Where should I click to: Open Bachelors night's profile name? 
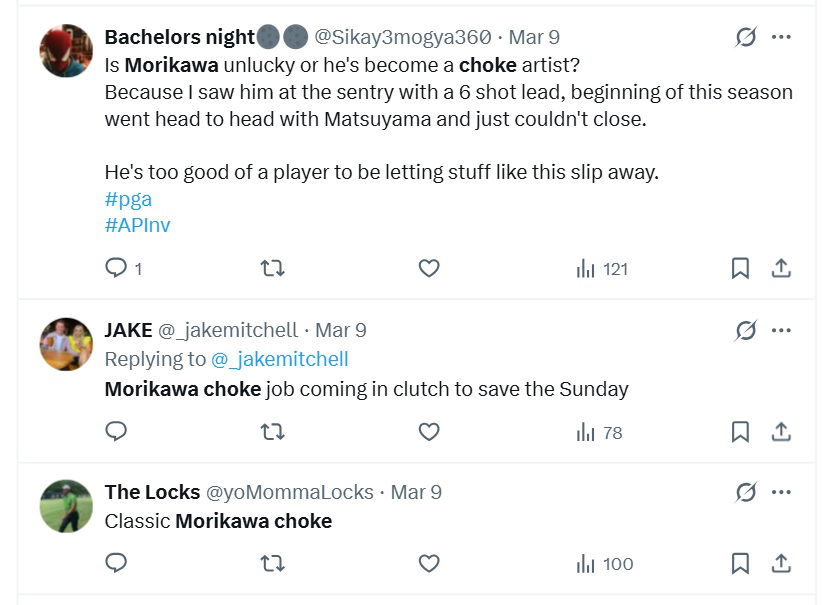[180, 37]
